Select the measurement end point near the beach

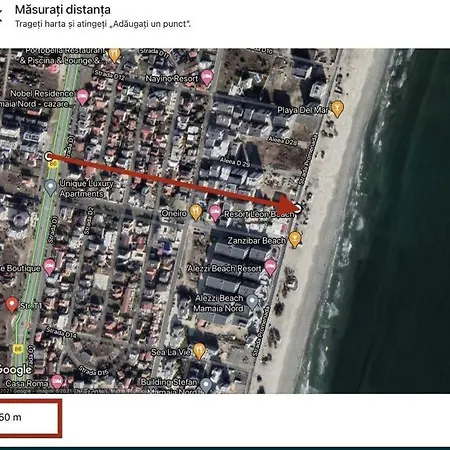point(298,209)
